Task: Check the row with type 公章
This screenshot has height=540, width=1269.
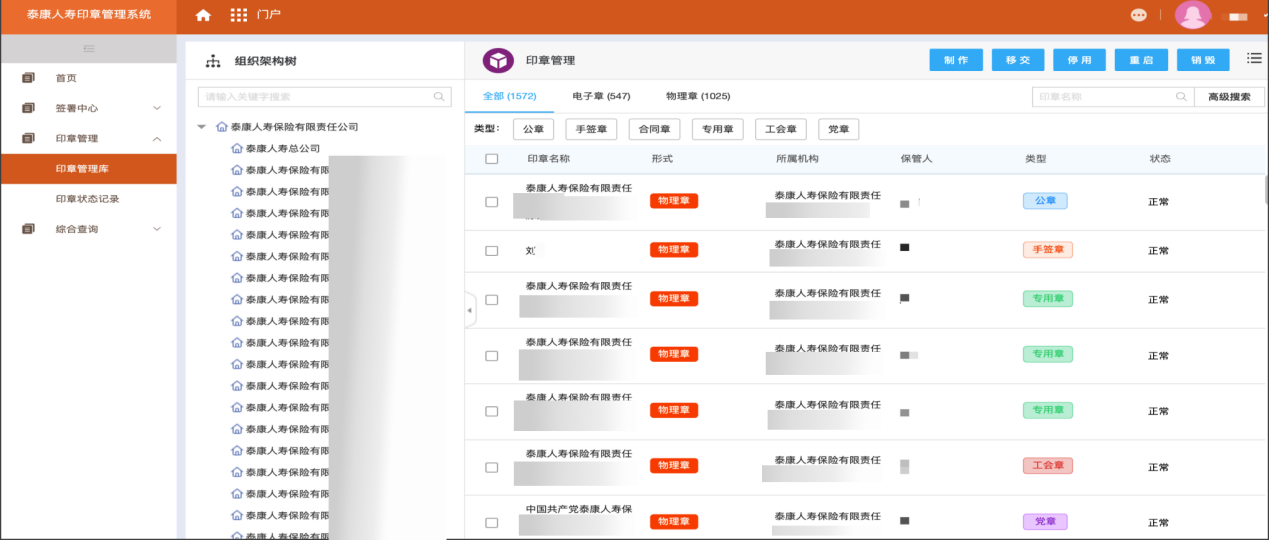Action: pos(491,201)
